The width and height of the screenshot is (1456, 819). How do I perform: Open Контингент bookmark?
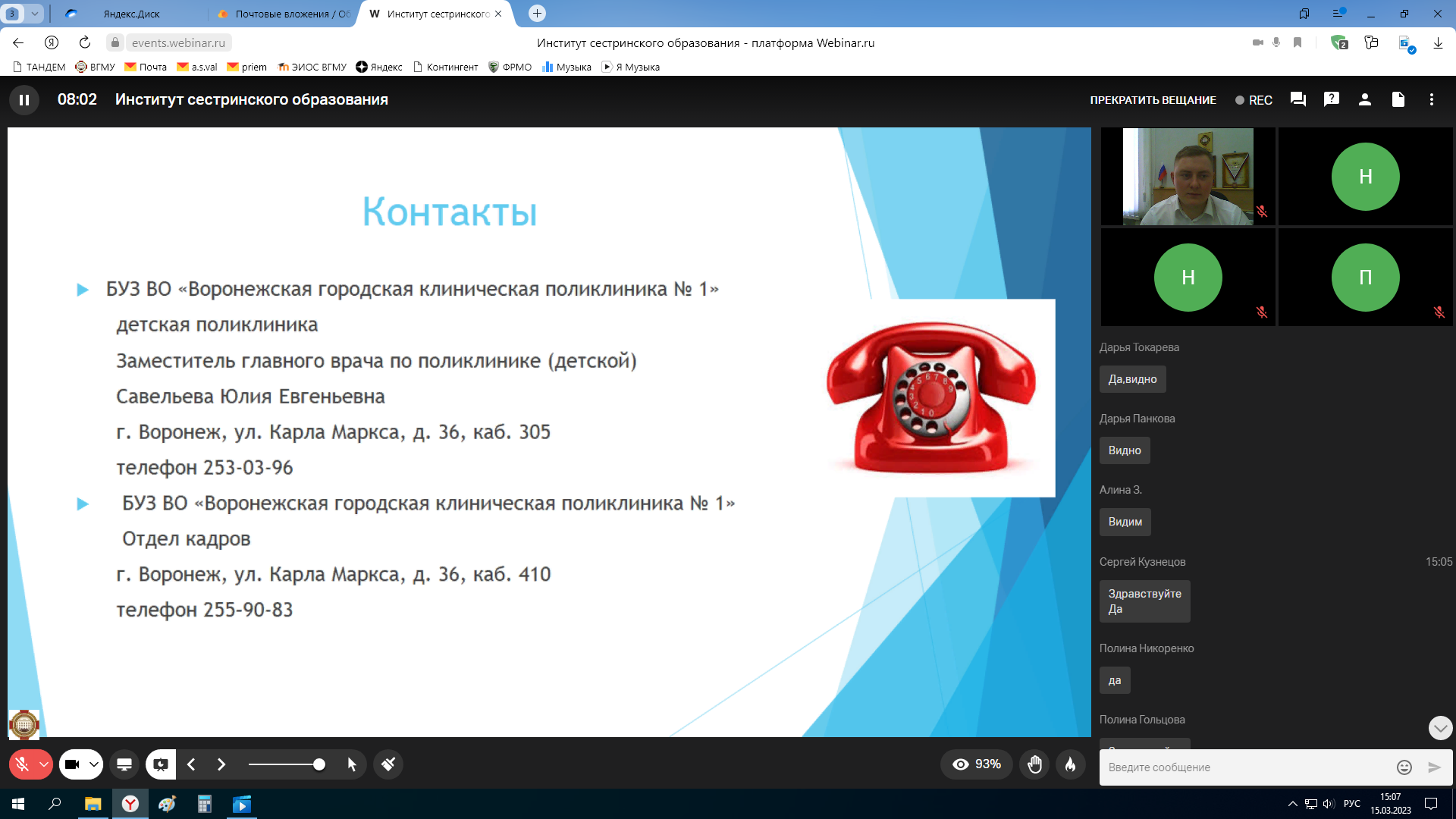coord(445,67)
